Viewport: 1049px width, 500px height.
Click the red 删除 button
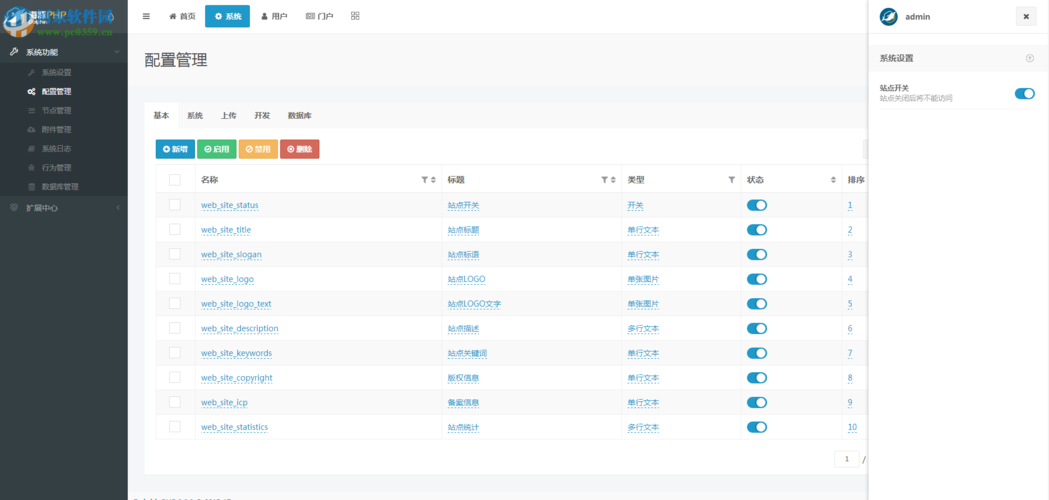(x=300, y=149)
